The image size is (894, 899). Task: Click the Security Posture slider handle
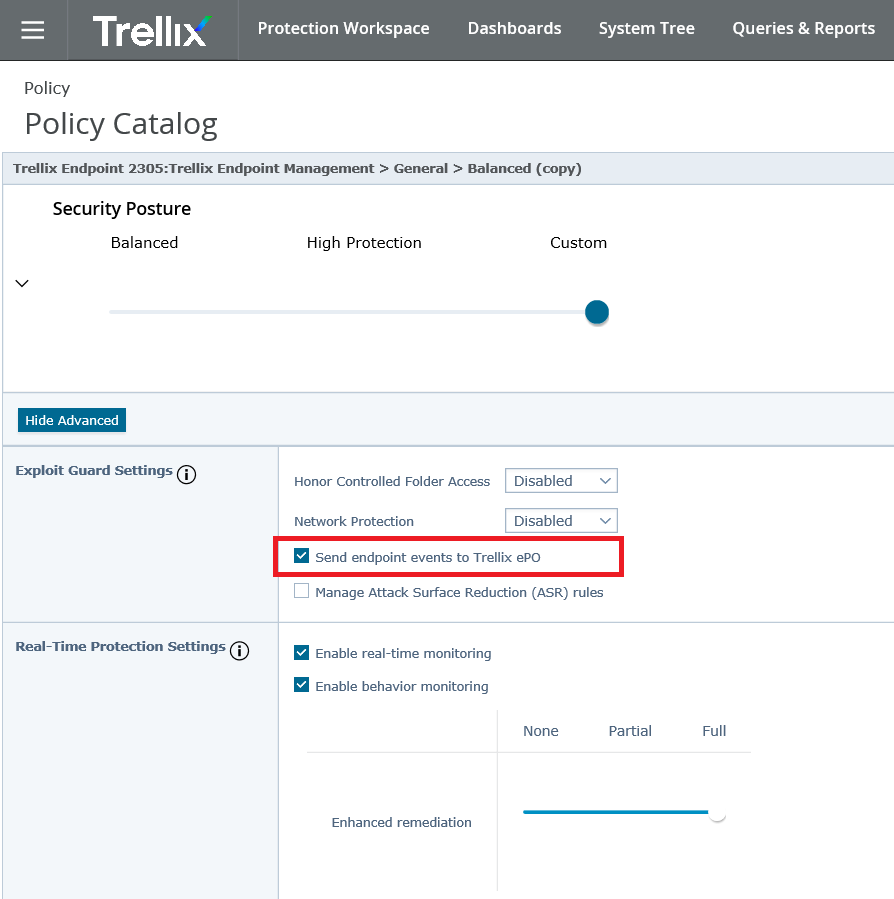(597, 312)
